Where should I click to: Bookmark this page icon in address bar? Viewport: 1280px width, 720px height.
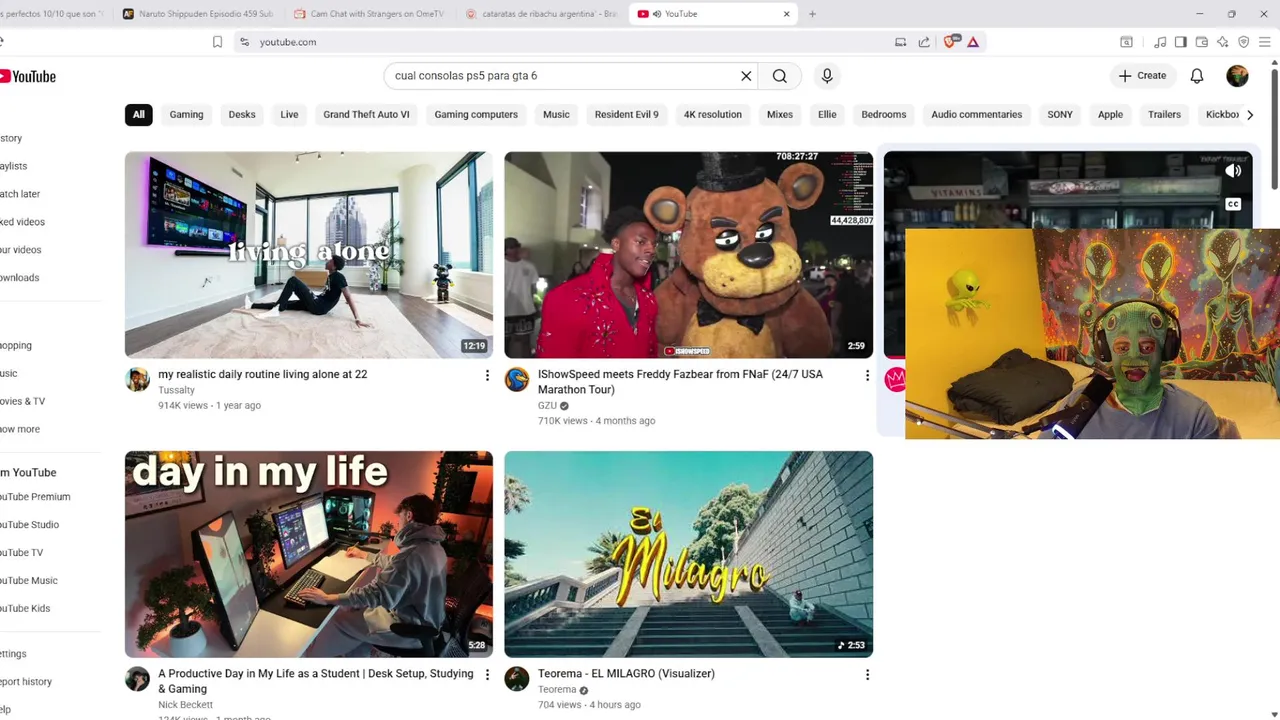click(x=217, y=42)
